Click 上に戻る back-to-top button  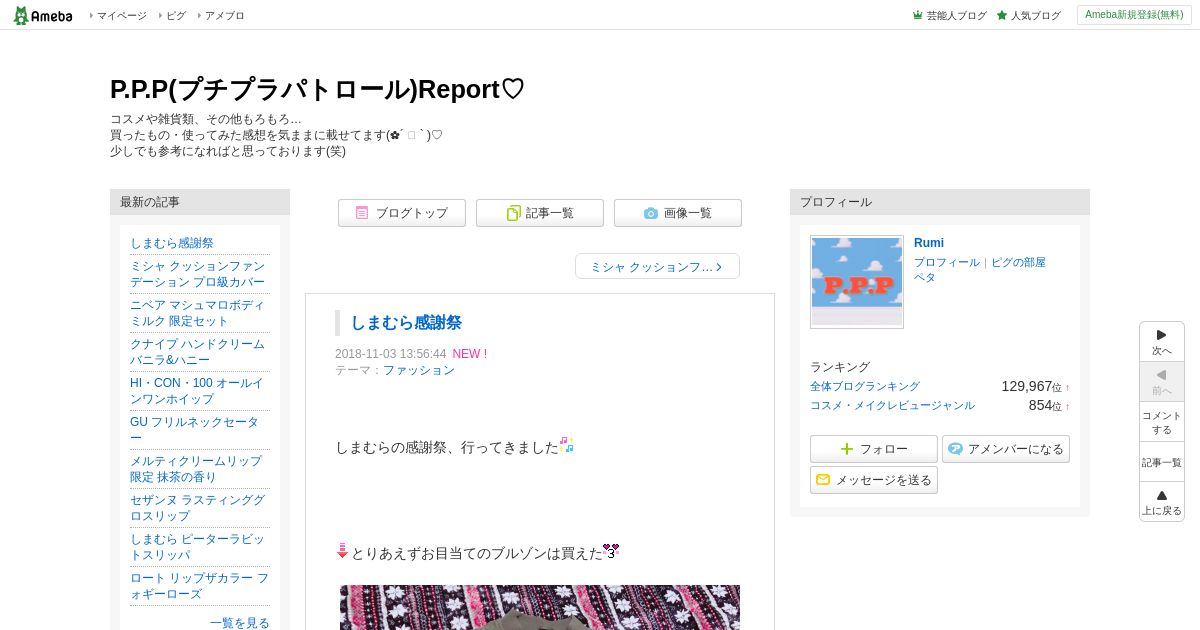click(x=1162, y=502)
